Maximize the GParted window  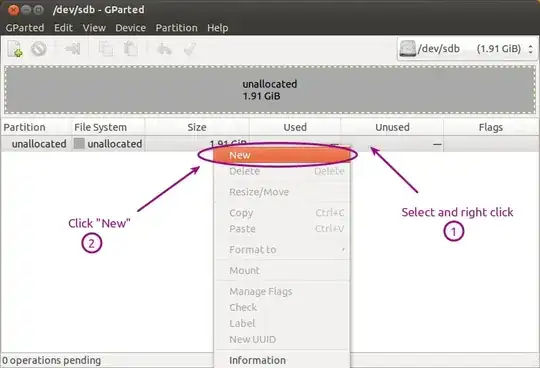click(39, 10)
